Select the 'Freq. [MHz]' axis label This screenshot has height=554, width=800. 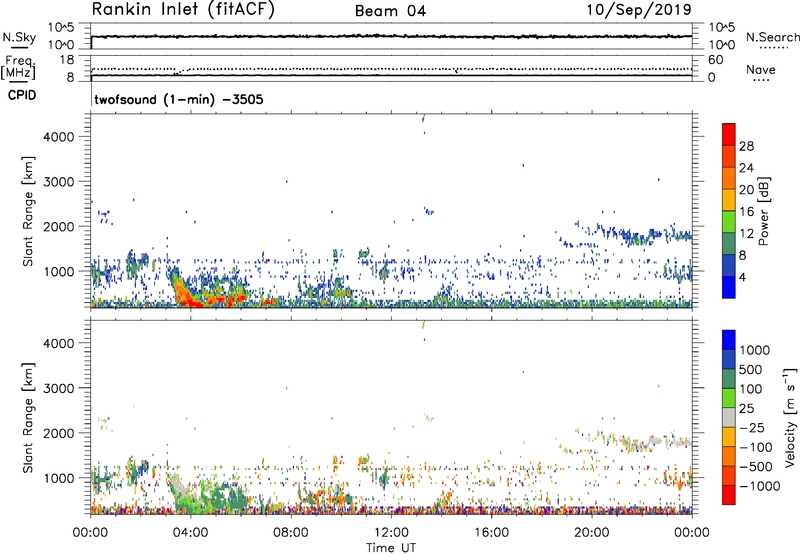[x=19, y=67]
